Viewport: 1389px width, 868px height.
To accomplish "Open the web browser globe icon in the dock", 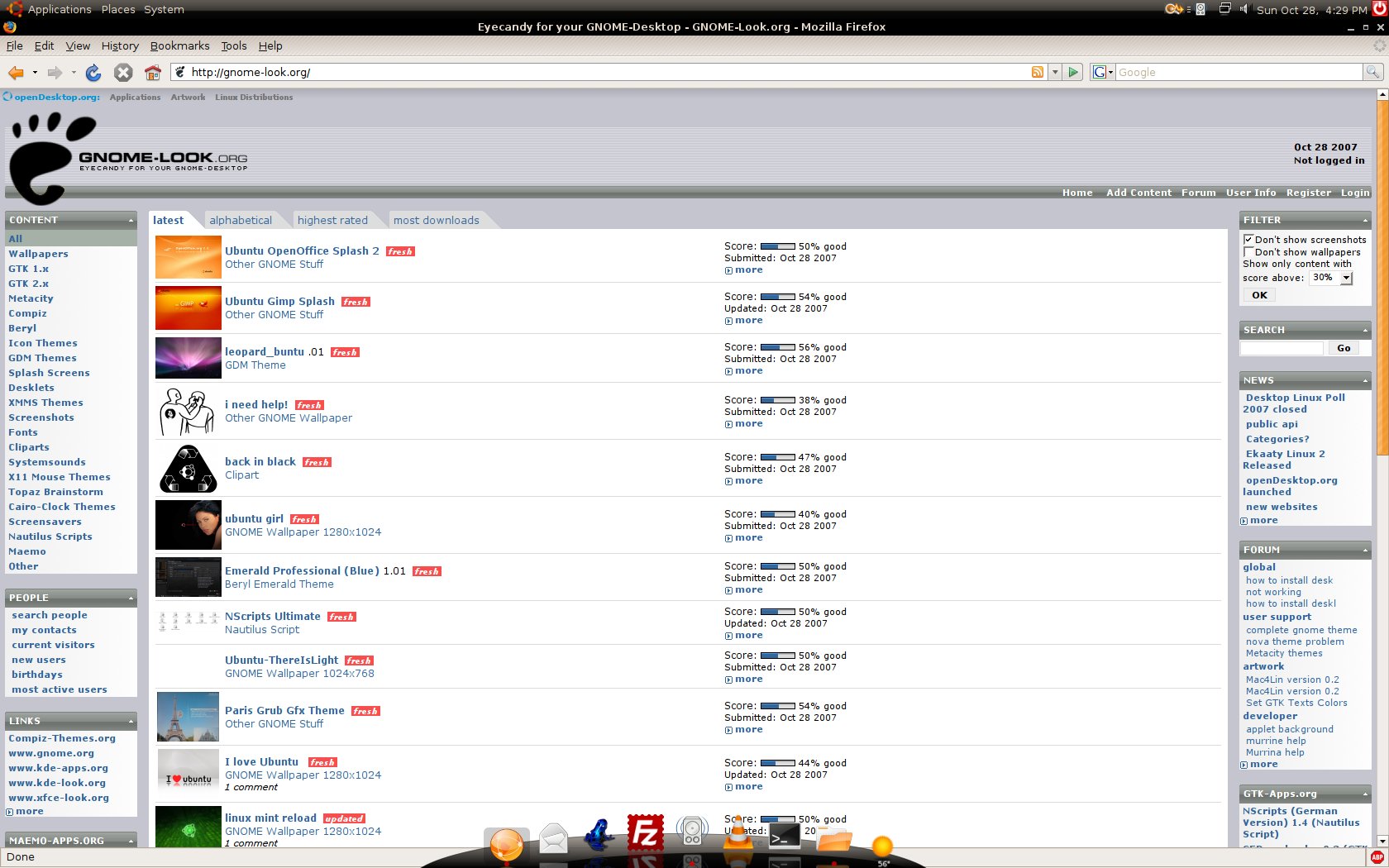I will click(506, 847).
